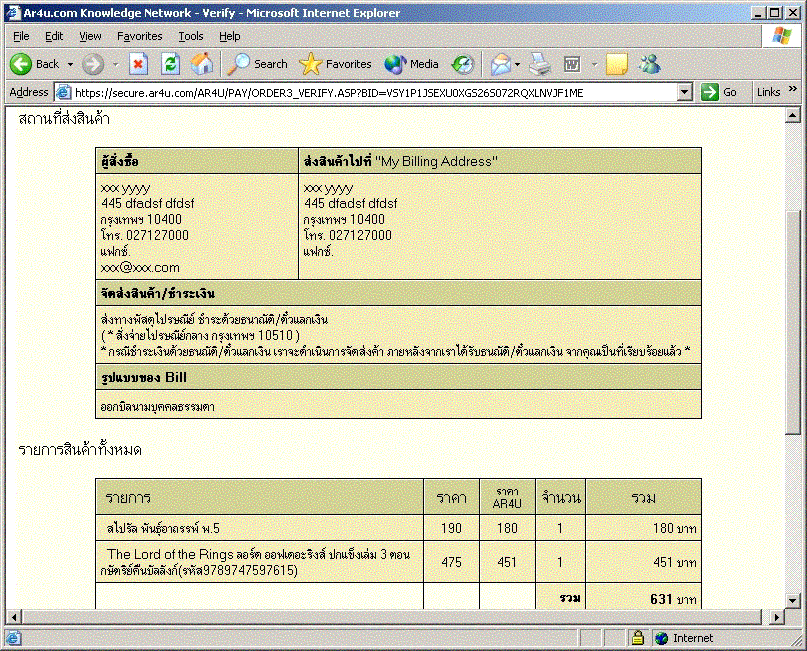This screenshot has height=651, width=807.
Task: Open the Back button history dropdown arrow
Action: [x=69, y=64]
